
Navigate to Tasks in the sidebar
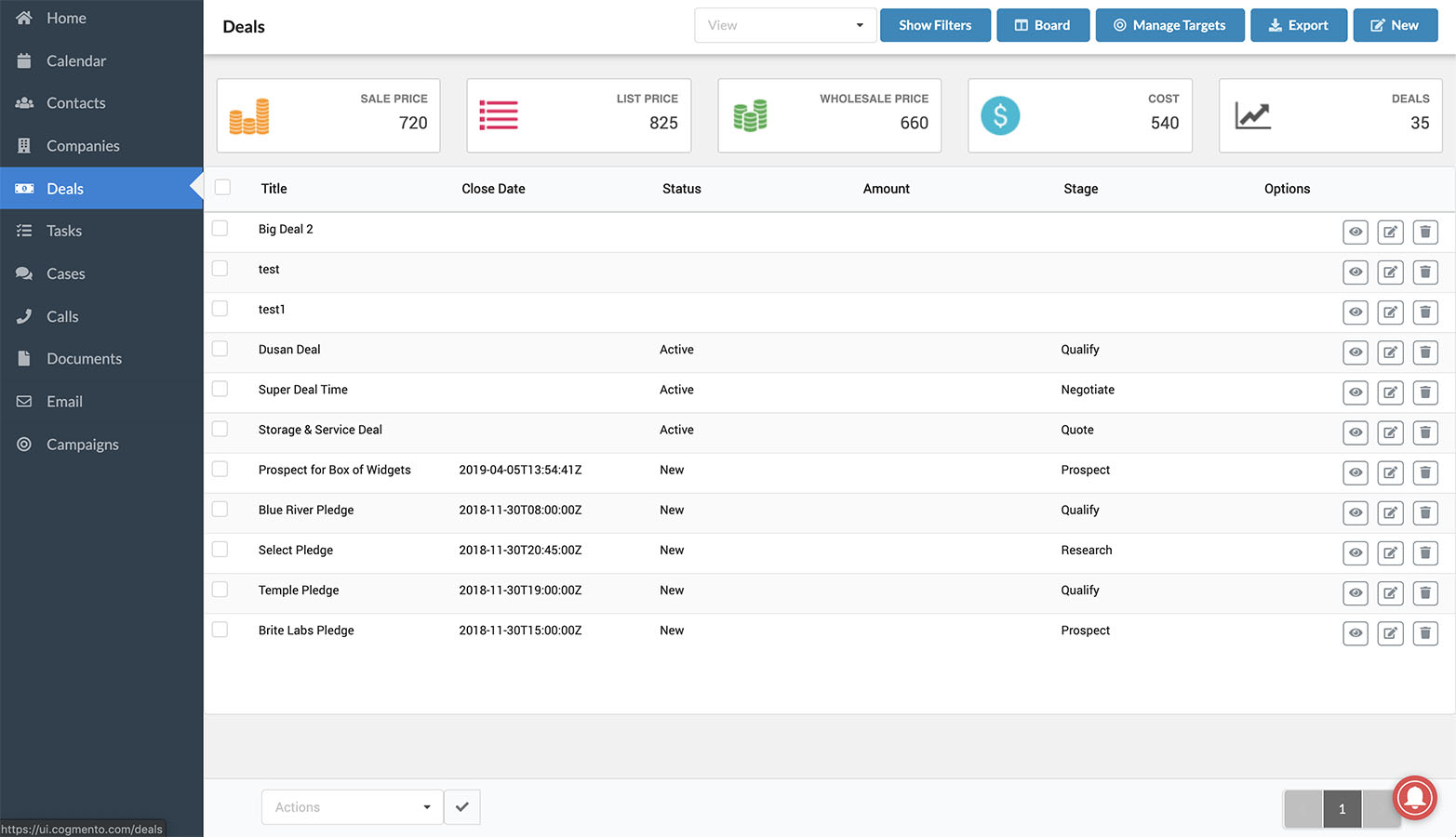[64, 231]
